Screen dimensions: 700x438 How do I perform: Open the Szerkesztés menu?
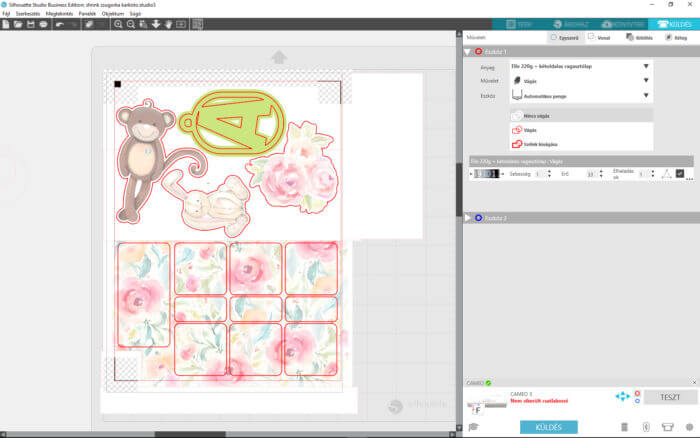click(x=28, y=14)
